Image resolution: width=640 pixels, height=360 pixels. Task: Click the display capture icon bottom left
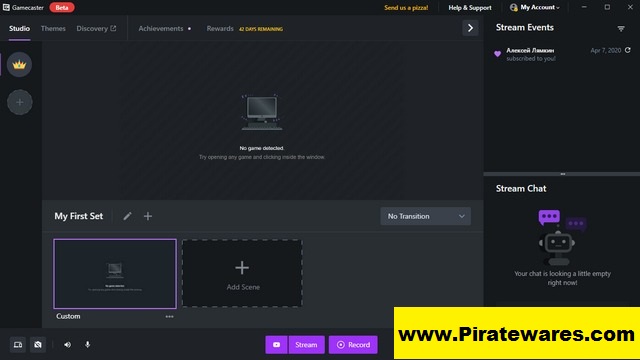point(18,344)
